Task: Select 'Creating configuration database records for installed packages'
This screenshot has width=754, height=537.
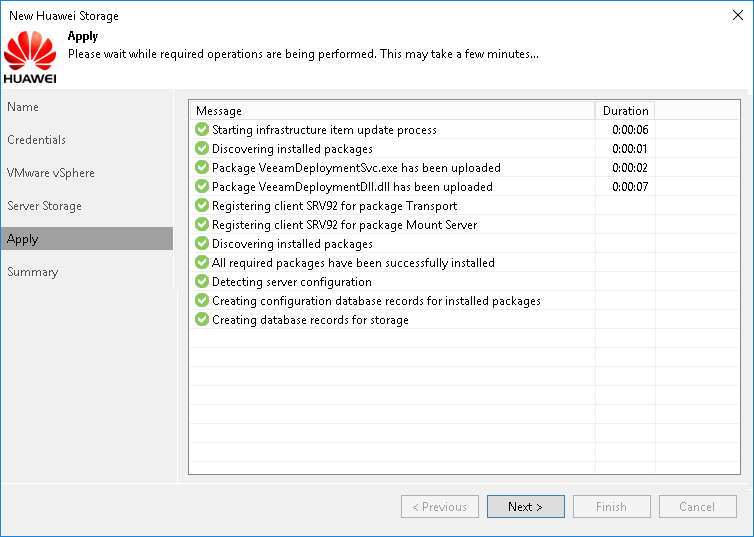Action: pyautogui.click(x=376, y=301)
